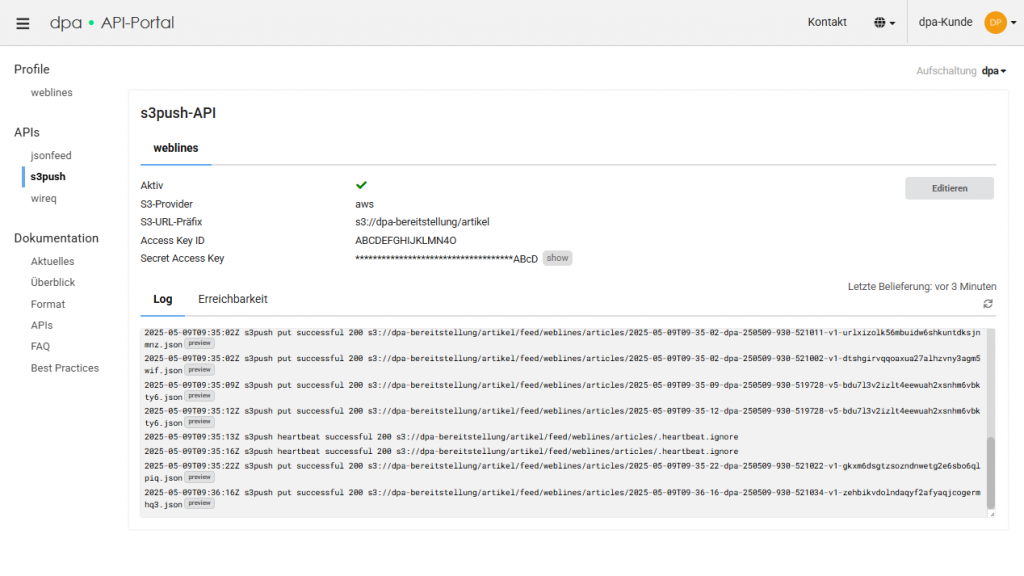Click the dpa API-Portal logo
Viewport: 1024px width, 576px height.
pyautogui.click(x=112, y=23)
